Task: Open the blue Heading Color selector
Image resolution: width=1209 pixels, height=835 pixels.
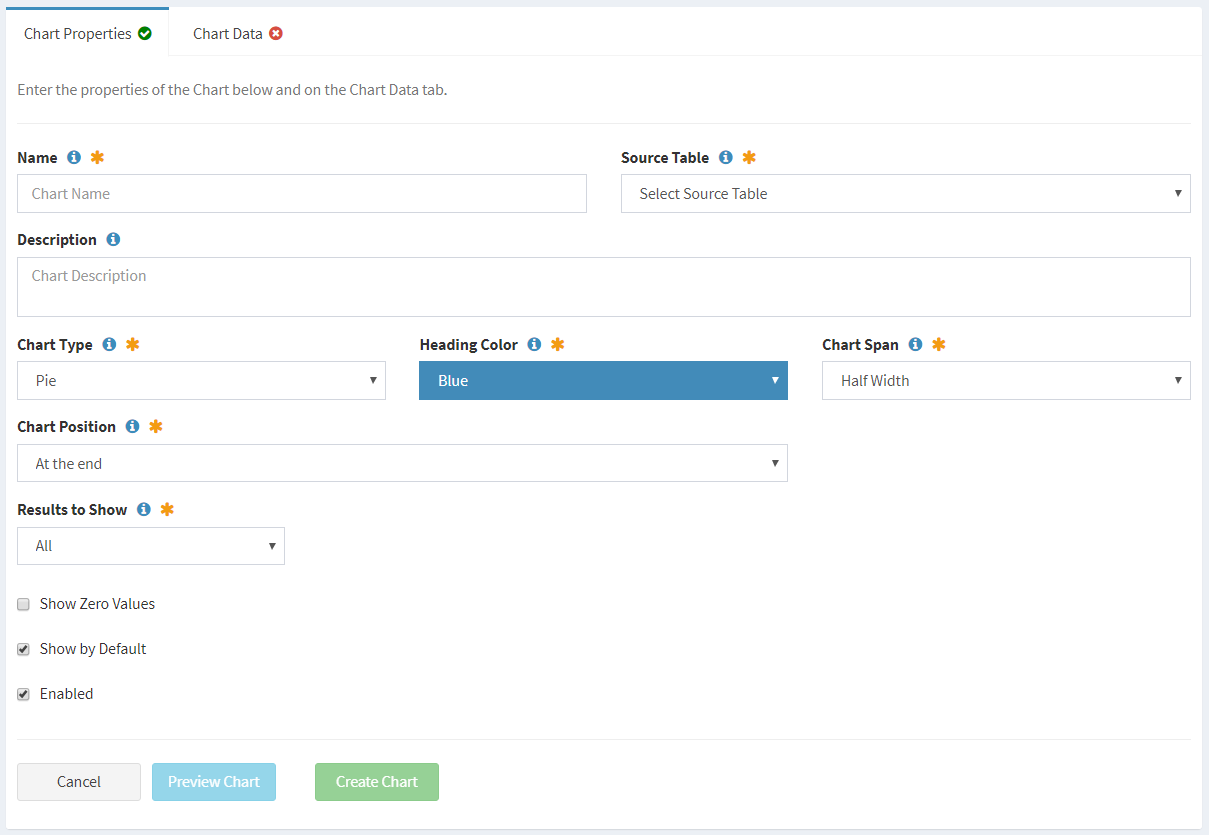Action: [603, 380]
